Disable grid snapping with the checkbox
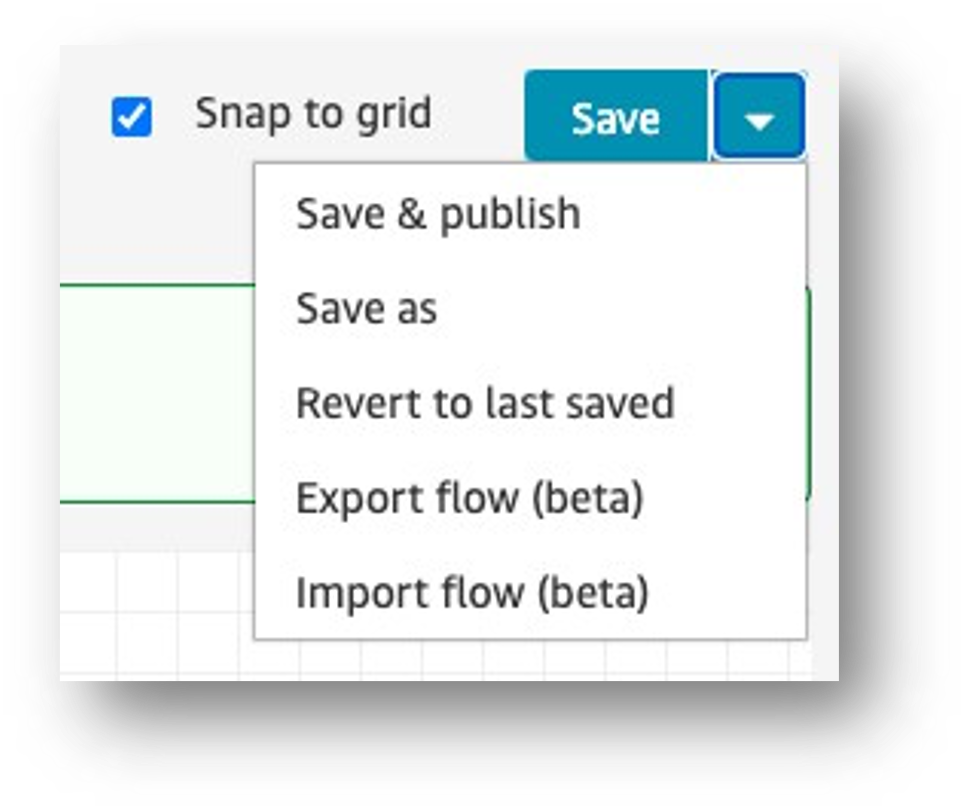962x806 pixels. pos(131,118)
